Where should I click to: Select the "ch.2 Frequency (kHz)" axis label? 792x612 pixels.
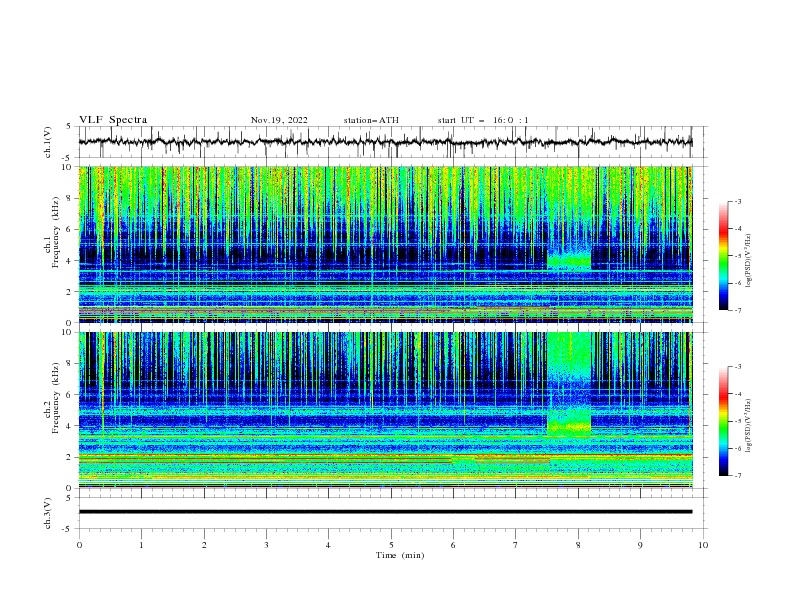(52, 397)
